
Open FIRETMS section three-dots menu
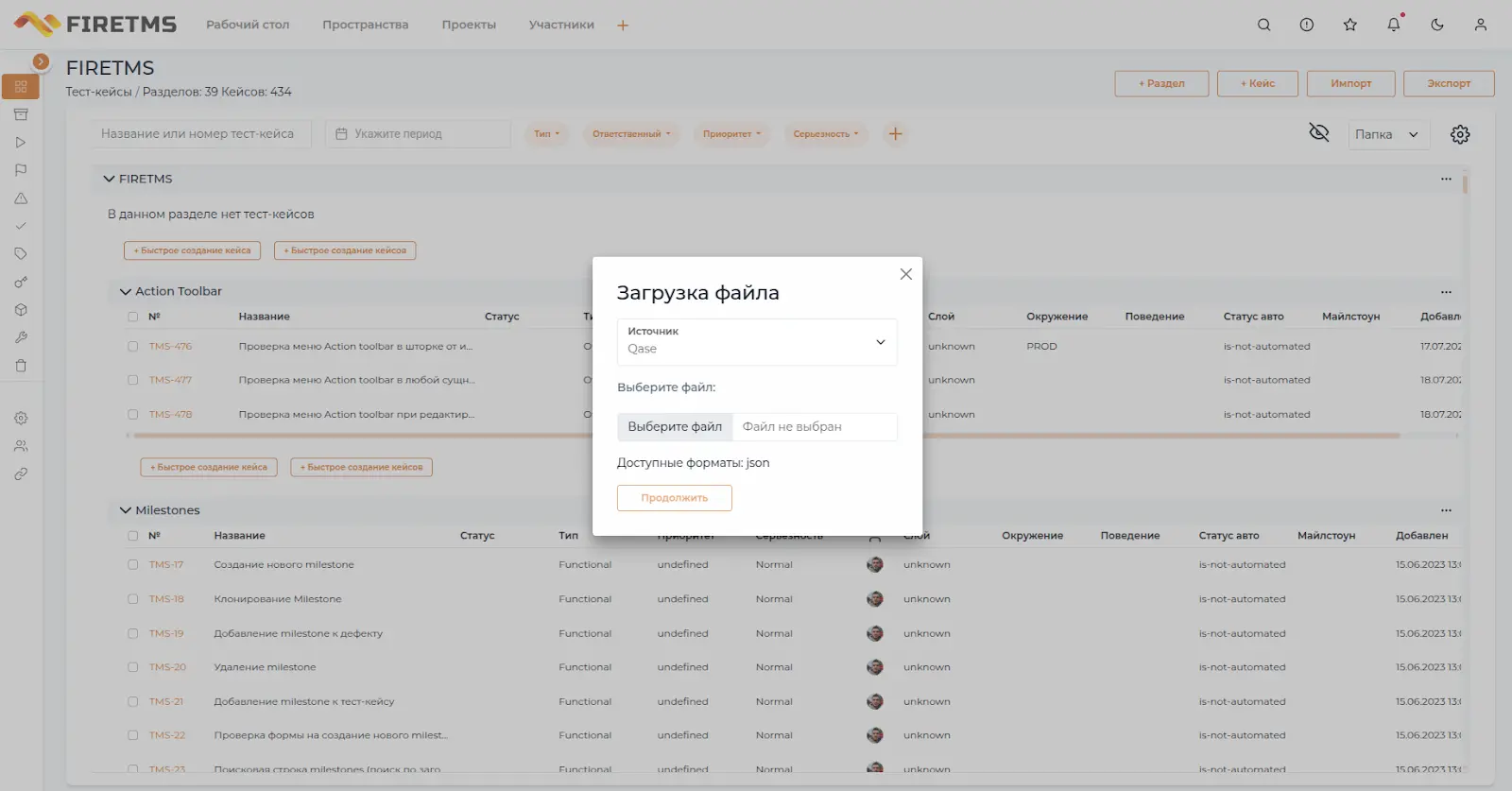(1446, 179)
